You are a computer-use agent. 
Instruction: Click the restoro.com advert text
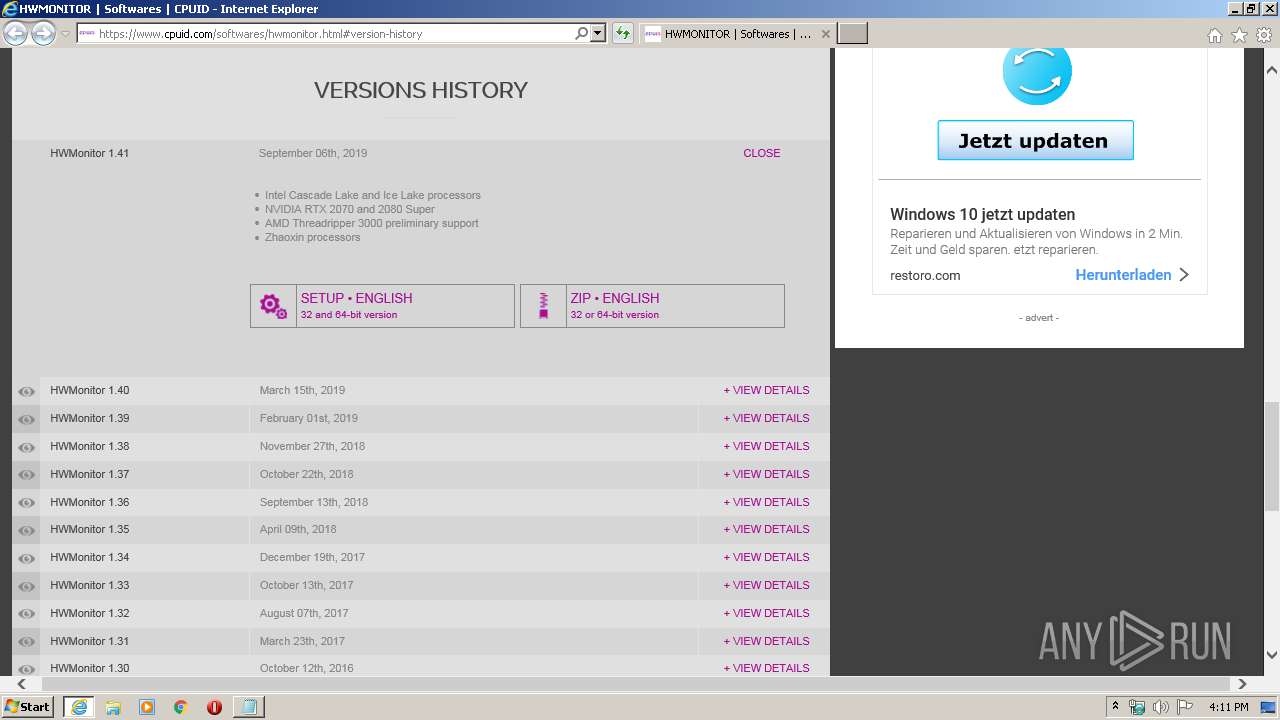point(925,275)
